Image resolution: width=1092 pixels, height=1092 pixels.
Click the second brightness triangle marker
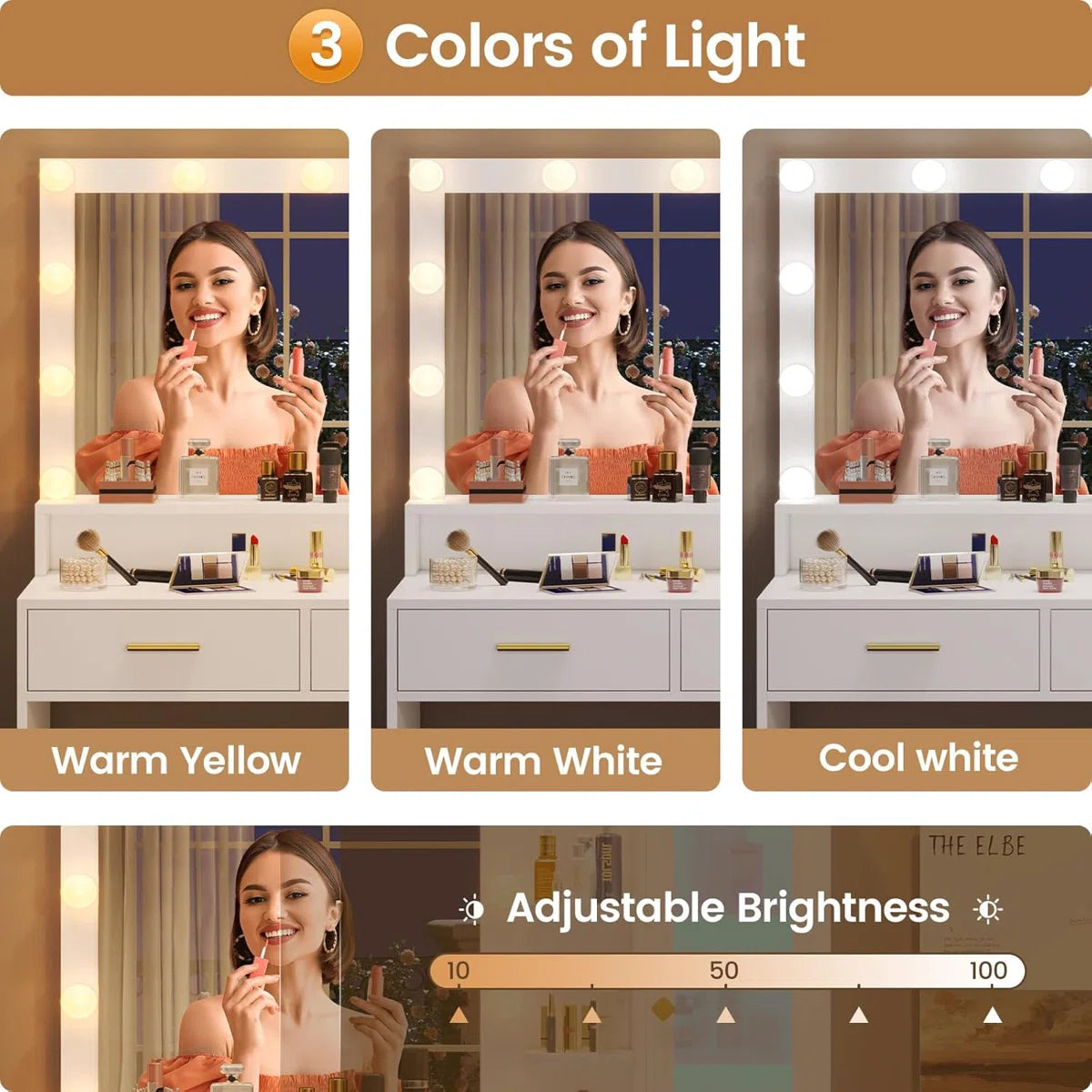[x=591, y=1015]
